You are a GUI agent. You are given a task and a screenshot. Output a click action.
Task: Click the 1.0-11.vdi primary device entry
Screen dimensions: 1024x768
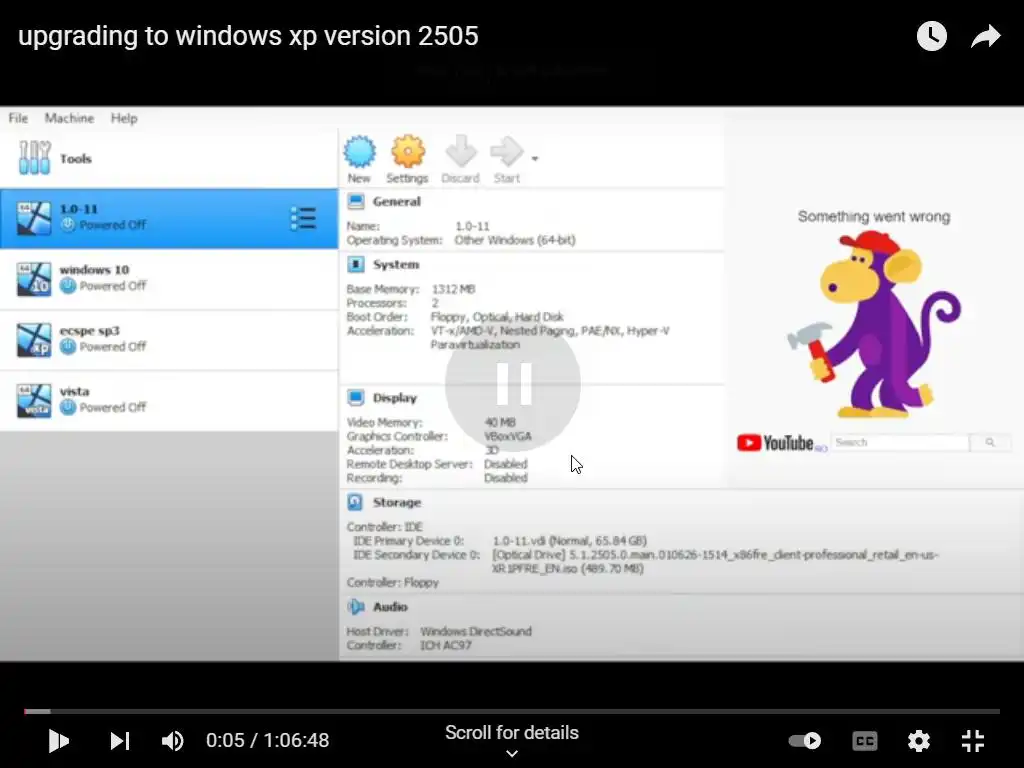[x=569, y=541]
